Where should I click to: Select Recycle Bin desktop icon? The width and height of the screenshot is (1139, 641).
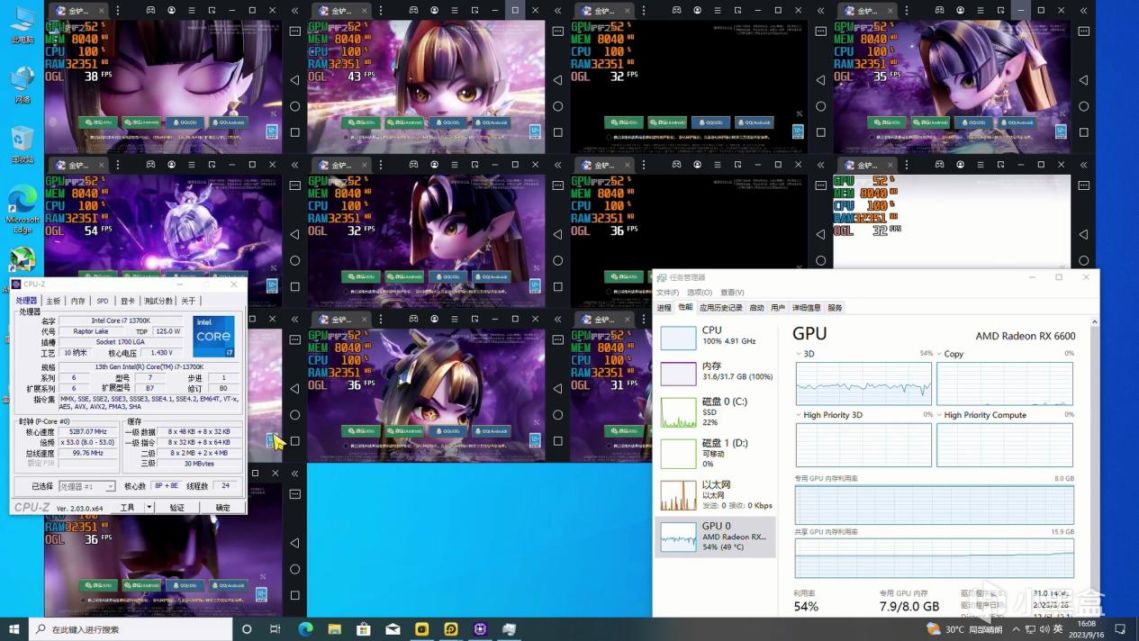point(22,144)
